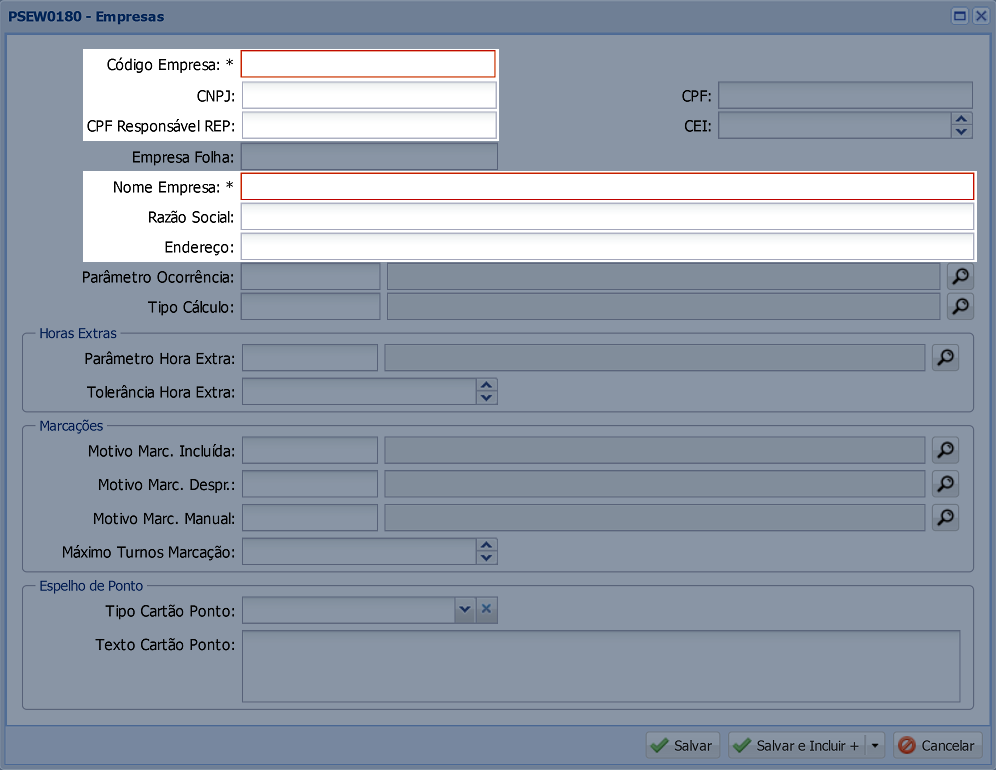This screenshot has height=770, width=996.
Task: Click Motivo Marc. Manual magnifier
Action: tap(945, 517)
